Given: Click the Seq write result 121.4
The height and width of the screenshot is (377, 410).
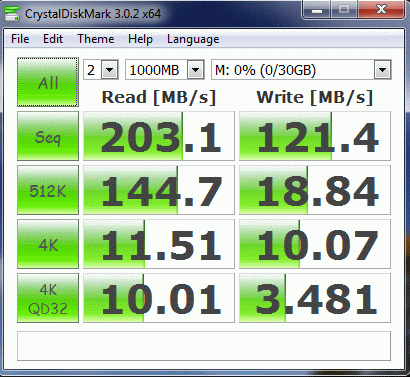Looking at the screenshot, I should [x=315, y=136].
